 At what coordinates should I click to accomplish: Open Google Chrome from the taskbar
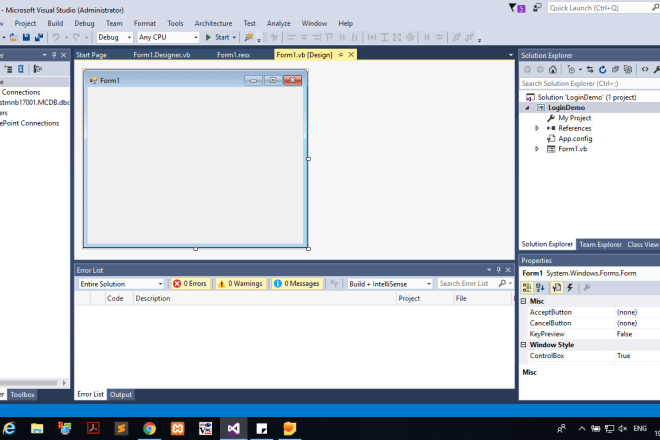tap(149, 429)
